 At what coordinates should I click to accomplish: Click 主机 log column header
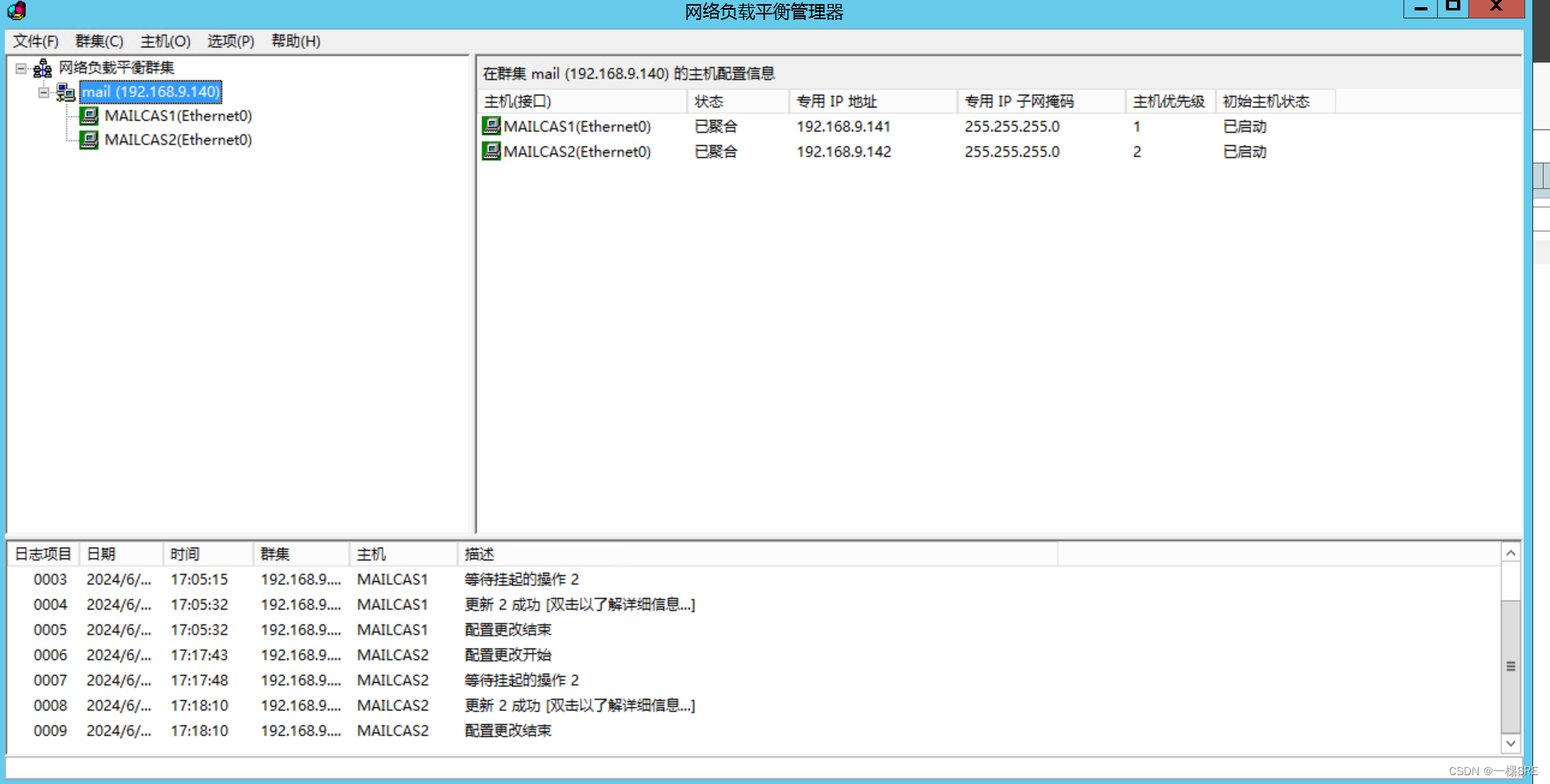tap(403, 554)
